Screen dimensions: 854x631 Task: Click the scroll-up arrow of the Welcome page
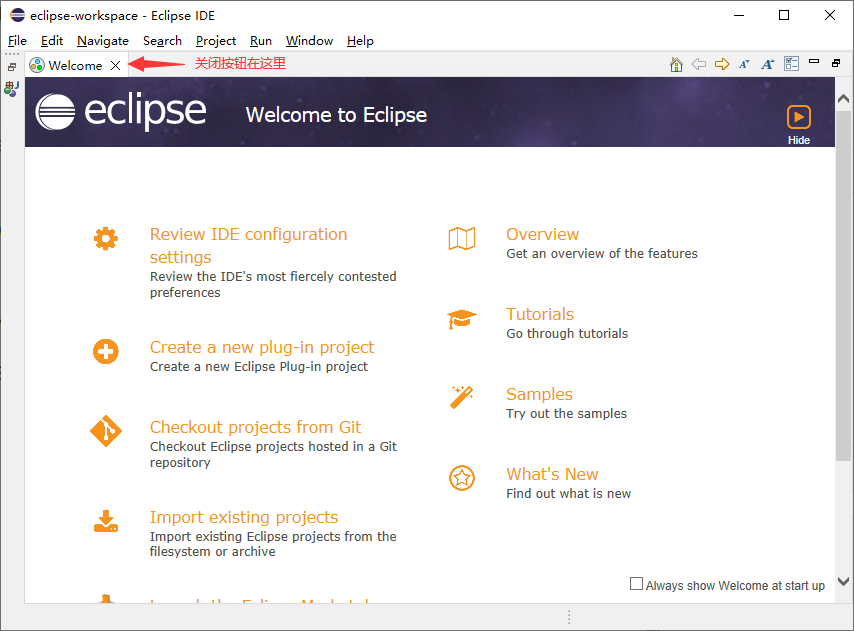click(x=843, y=99)
